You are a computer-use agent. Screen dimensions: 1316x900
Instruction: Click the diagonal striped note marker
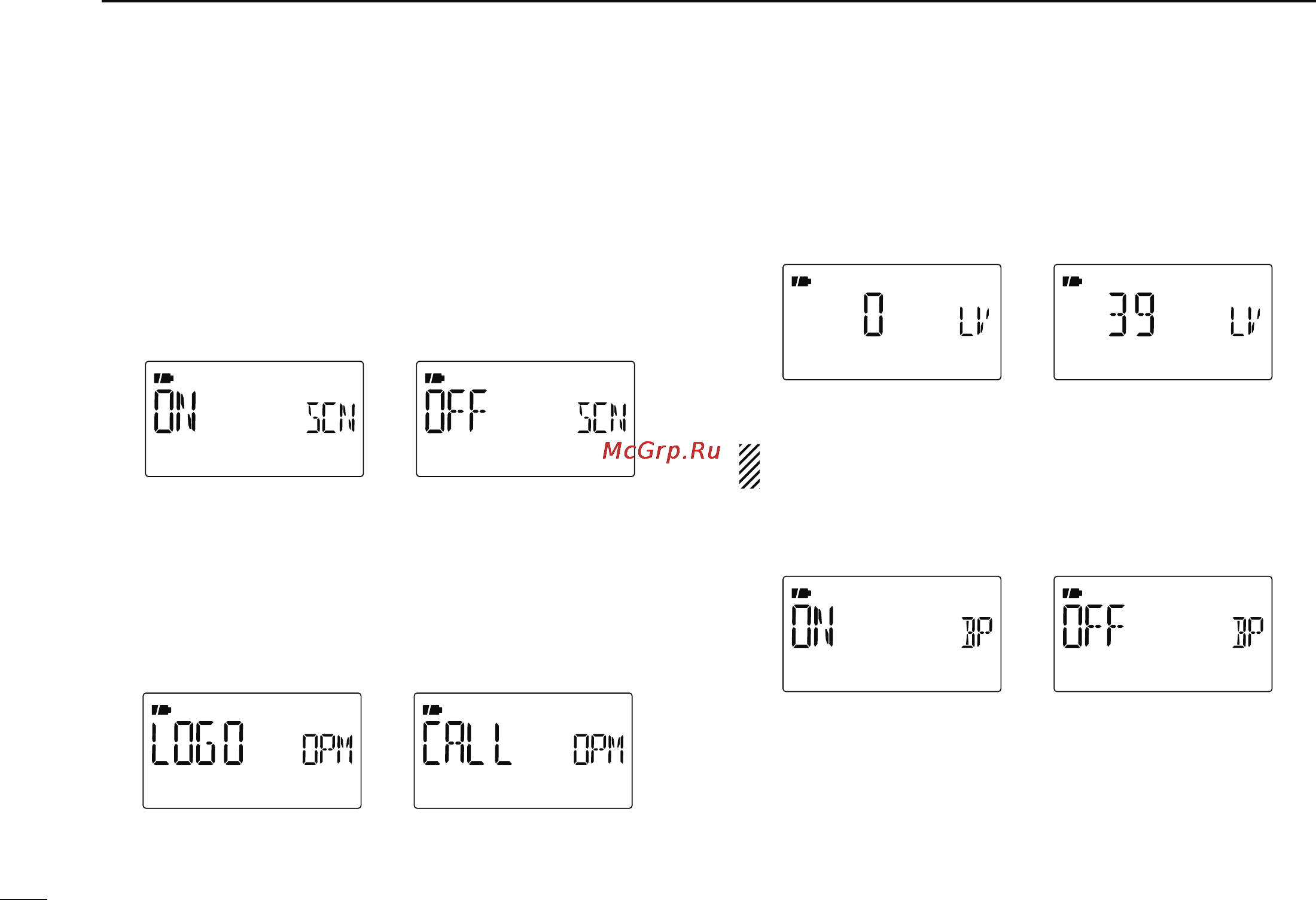click(750, 466)
